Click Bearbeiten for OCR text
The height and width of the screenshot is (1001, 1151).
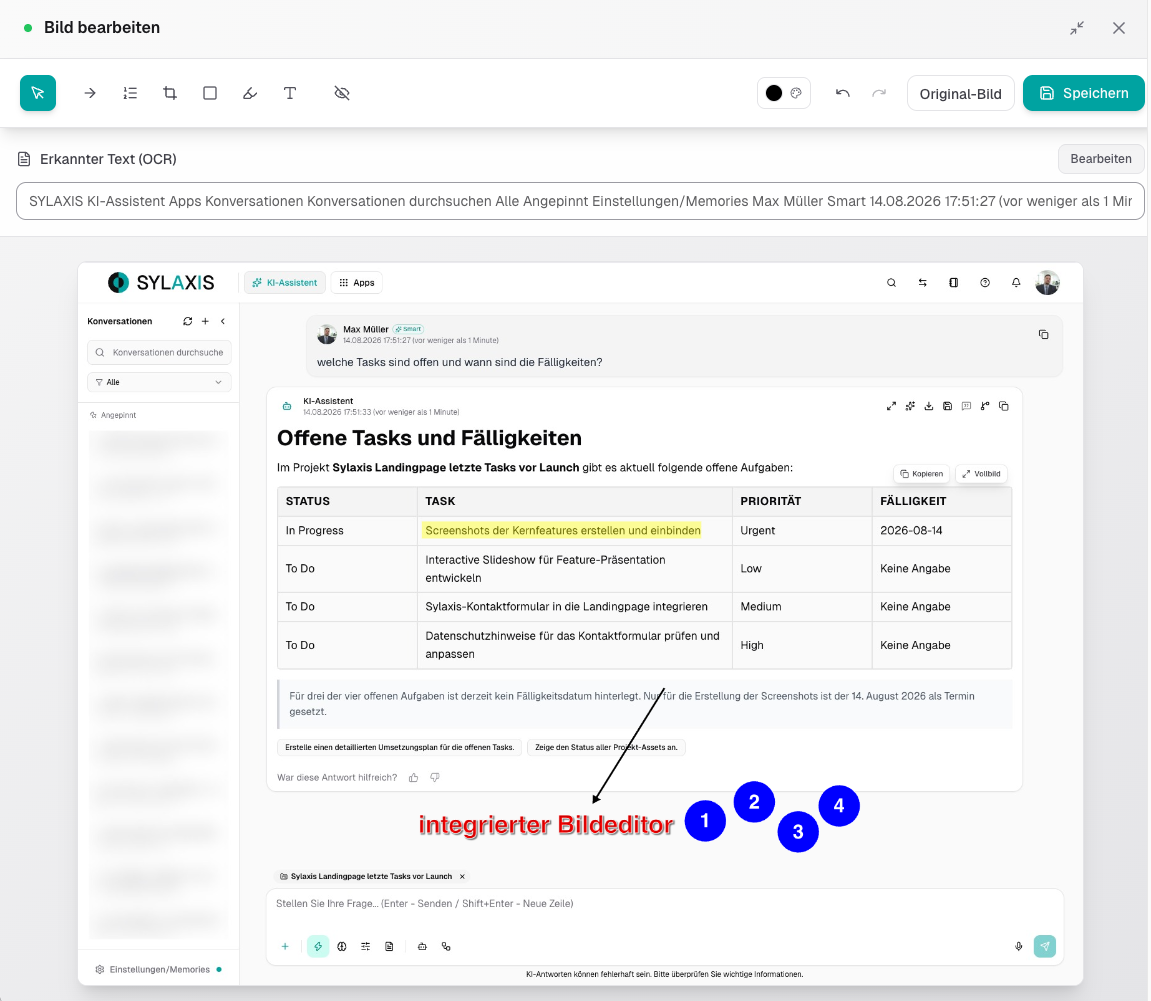click(x=1100, y=159)
